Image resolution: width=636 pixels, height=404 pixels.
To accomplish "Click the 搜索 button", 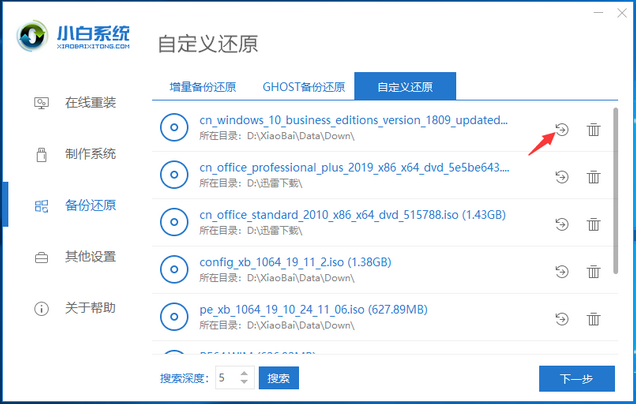I will 279,378.
